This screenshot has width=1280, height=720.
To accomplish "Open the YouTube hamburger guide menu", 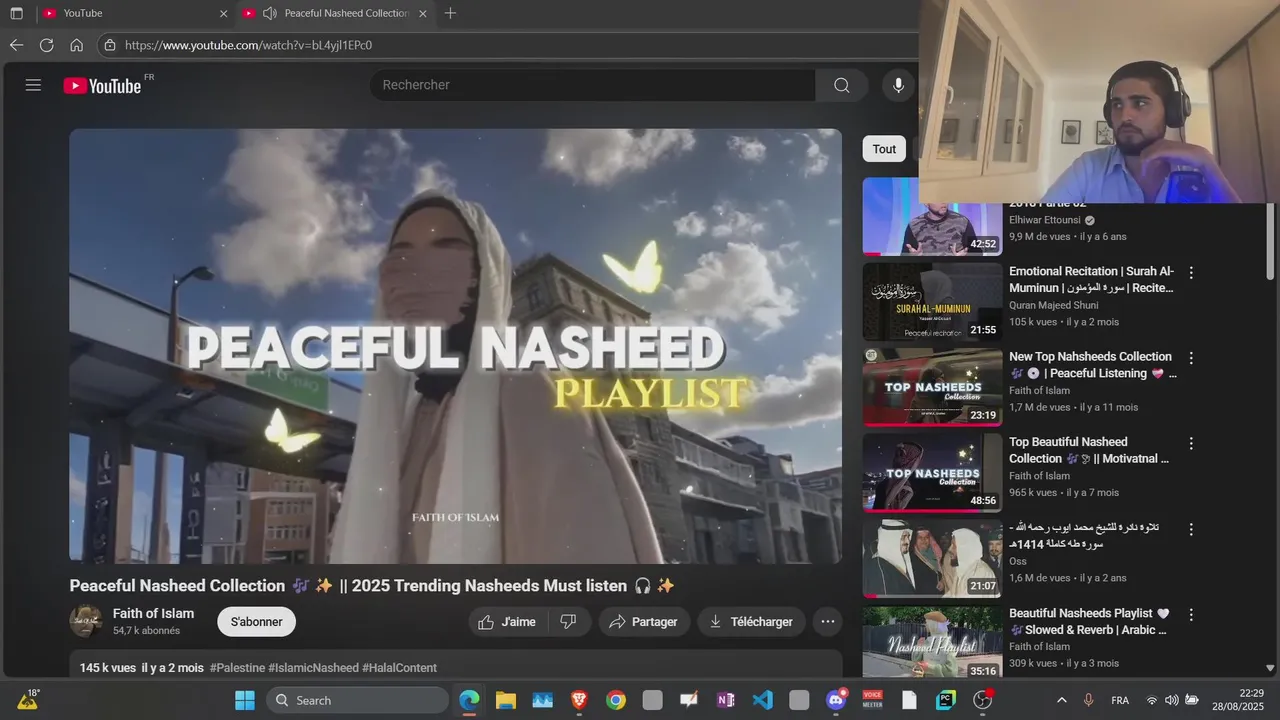I will click(x=33, y=85).
